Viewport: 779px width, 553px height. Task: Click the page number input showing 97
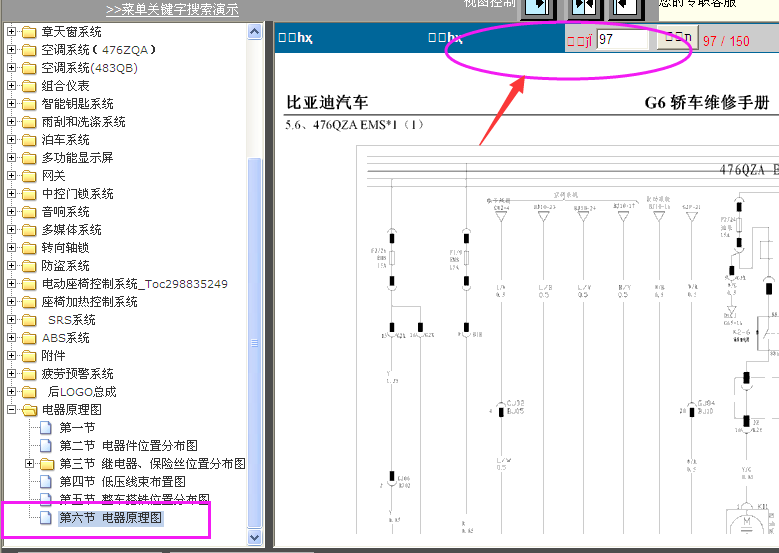tap(623, 39)
